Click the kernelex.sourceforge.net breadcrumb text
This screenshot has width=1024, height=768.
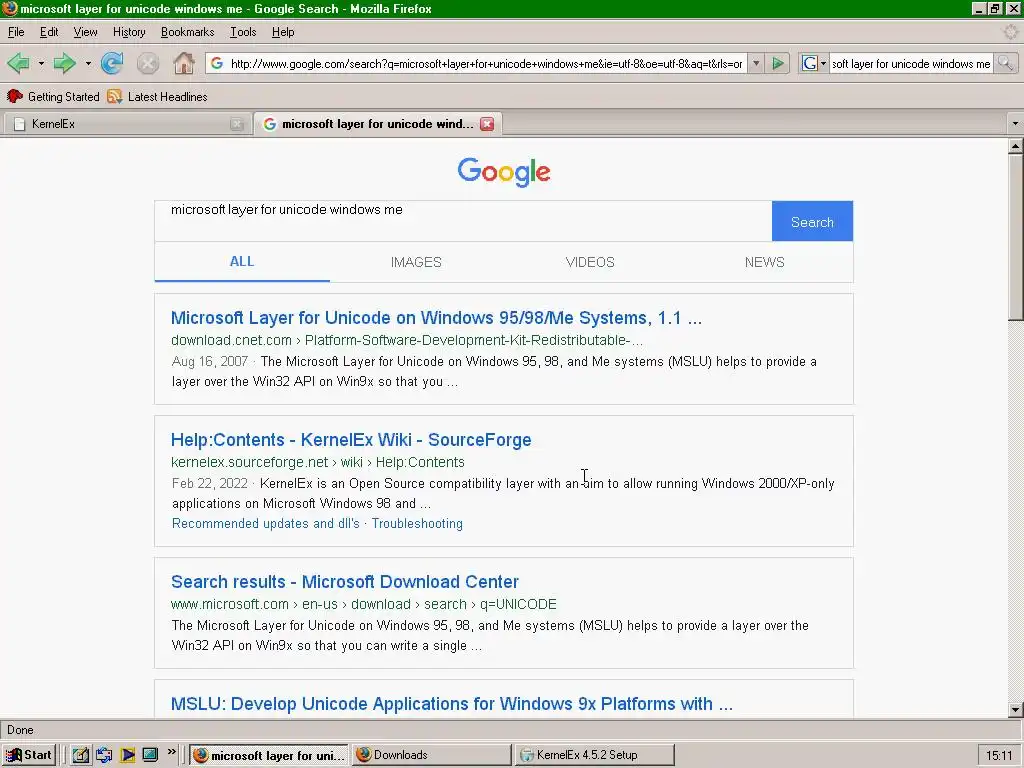click(x=318, y=462)
